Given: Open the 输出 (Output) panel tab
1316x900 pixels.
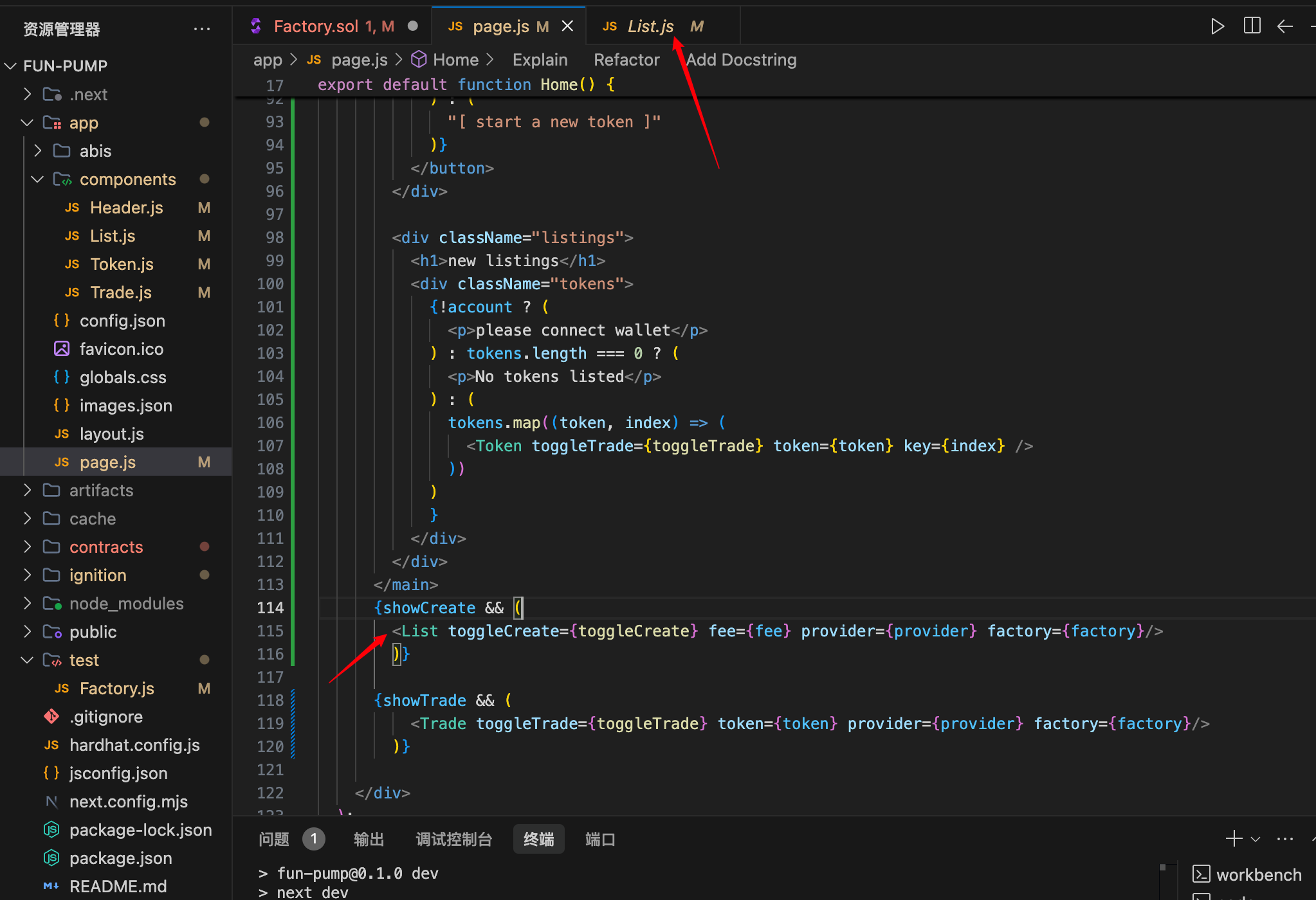Looking at the screenshot, I should tap(369, 839).
